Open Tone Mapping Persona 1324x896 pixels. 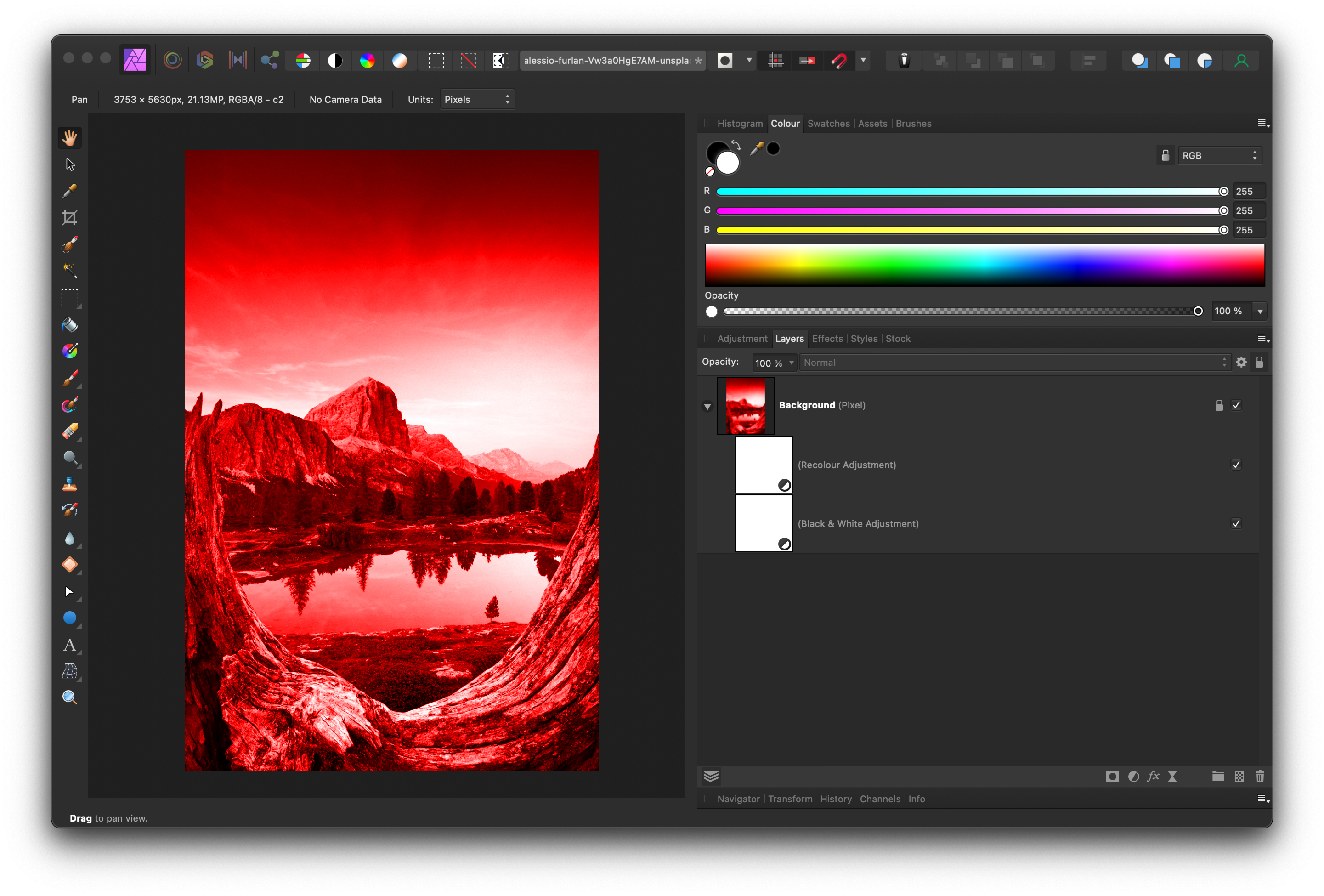[238, 60]
